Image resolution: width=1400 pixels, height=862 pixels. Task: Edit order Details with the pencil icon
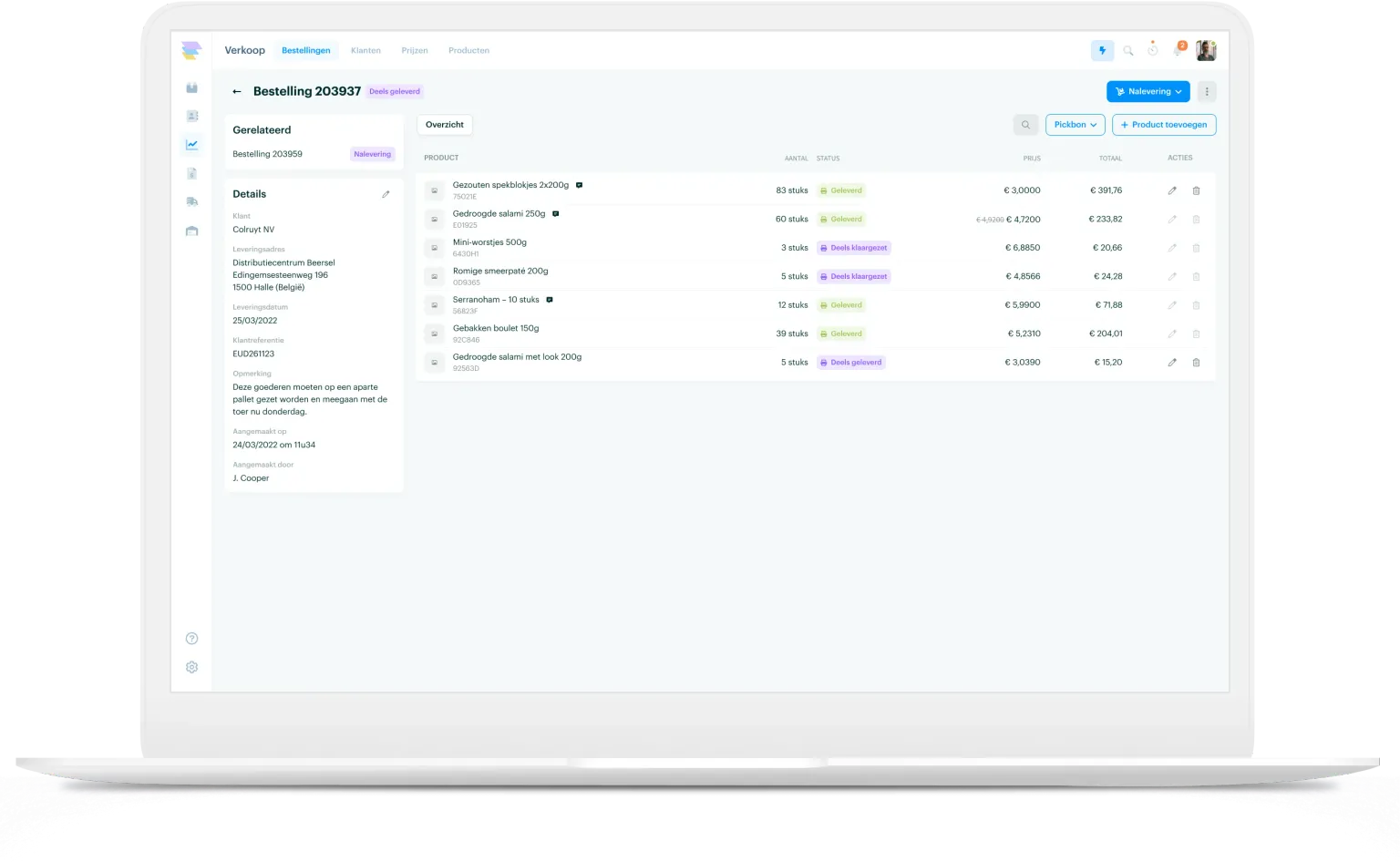[386, 194]
